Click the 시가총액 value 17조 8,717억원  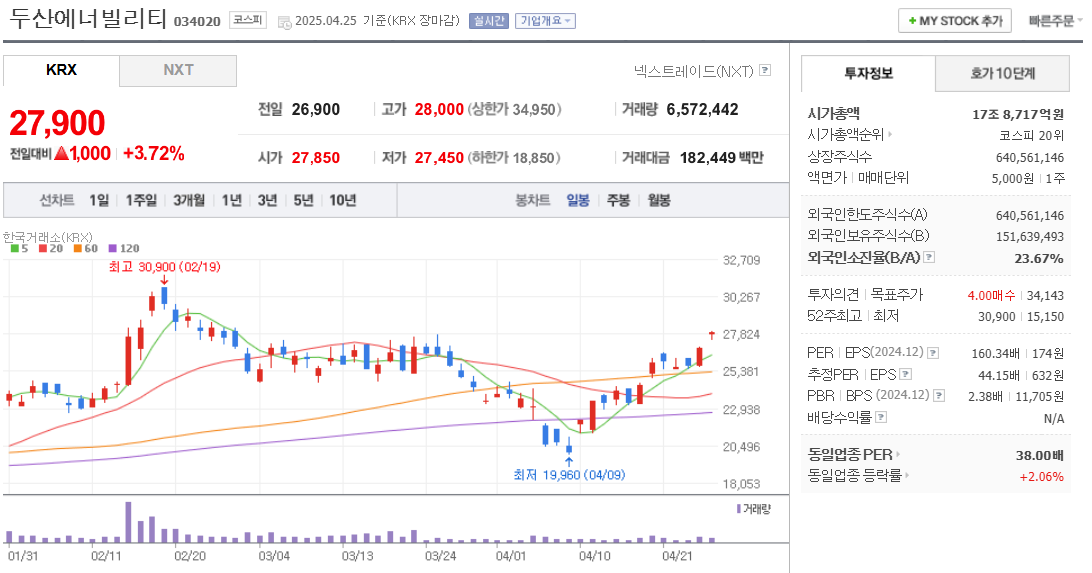[1018, 114]
